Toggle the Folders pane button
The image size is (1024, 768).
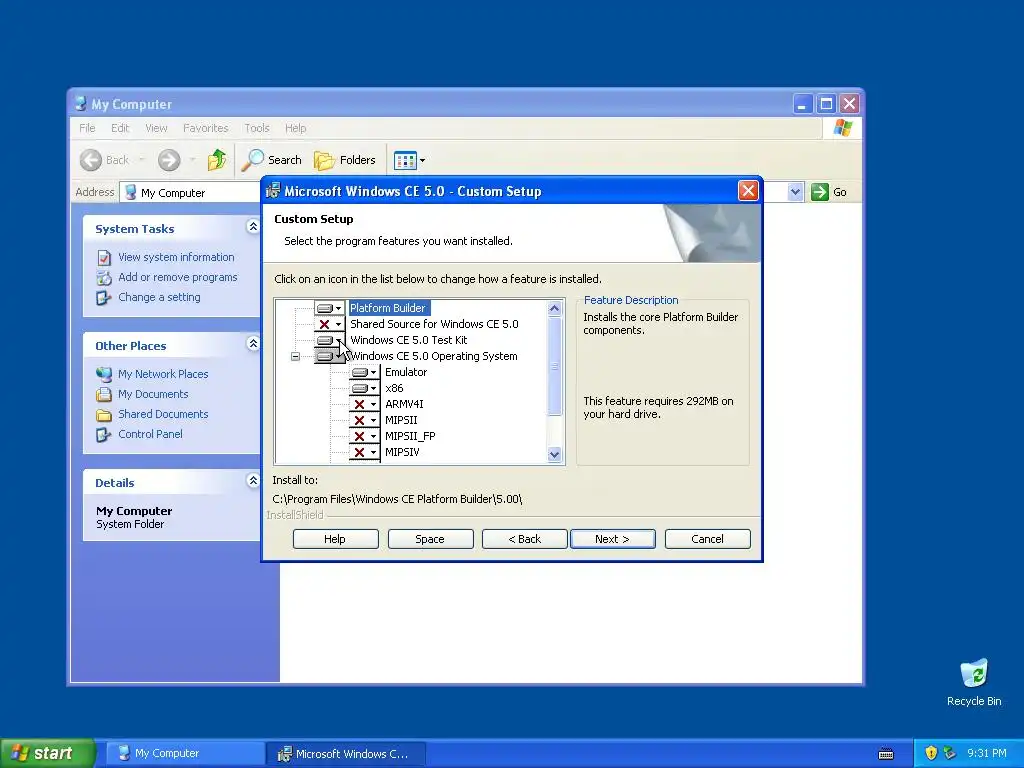[x=344, y=160]
